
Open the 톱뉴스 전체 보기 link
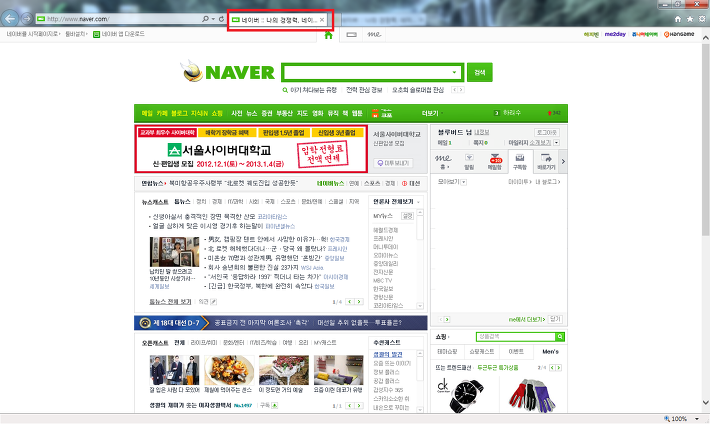[170, 302]
